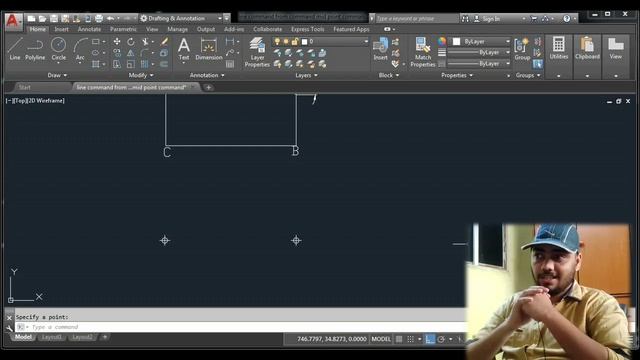
Task: Click the Rotate tool in Modify panel
Action: click(131, 42)
